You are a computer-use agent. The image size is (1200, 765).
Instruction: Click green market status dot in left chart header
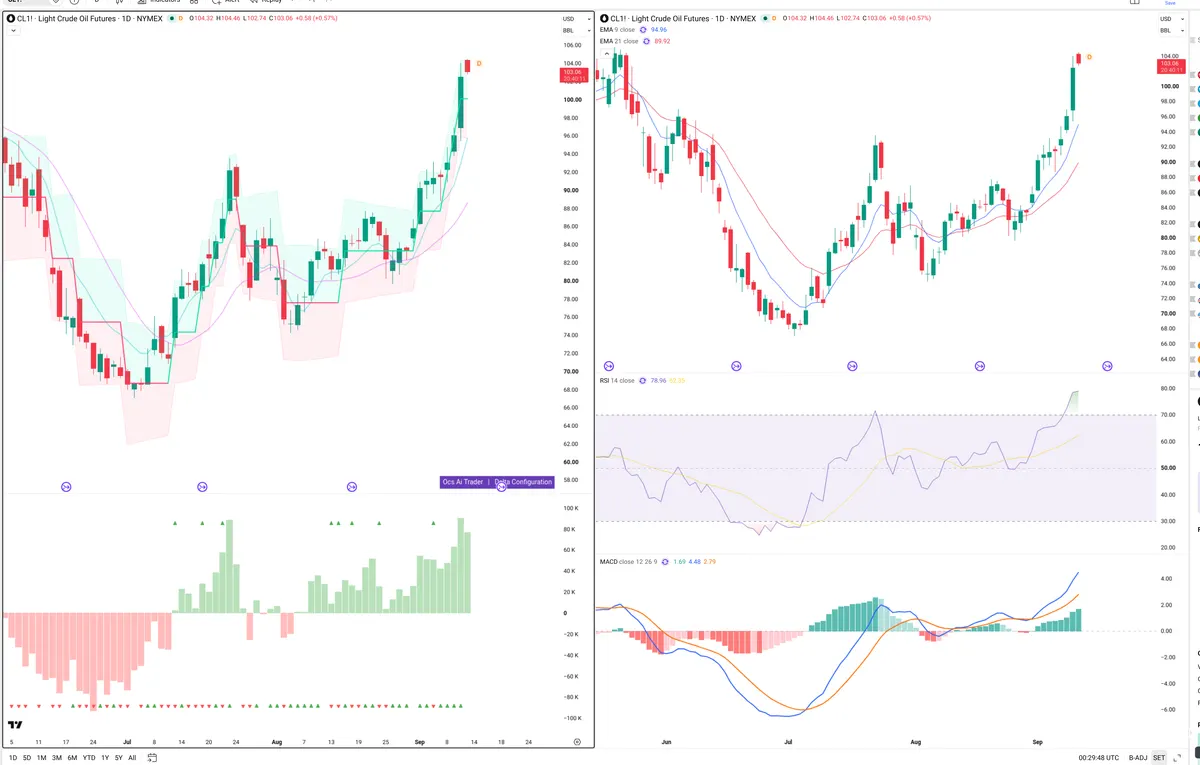point(171,18)
